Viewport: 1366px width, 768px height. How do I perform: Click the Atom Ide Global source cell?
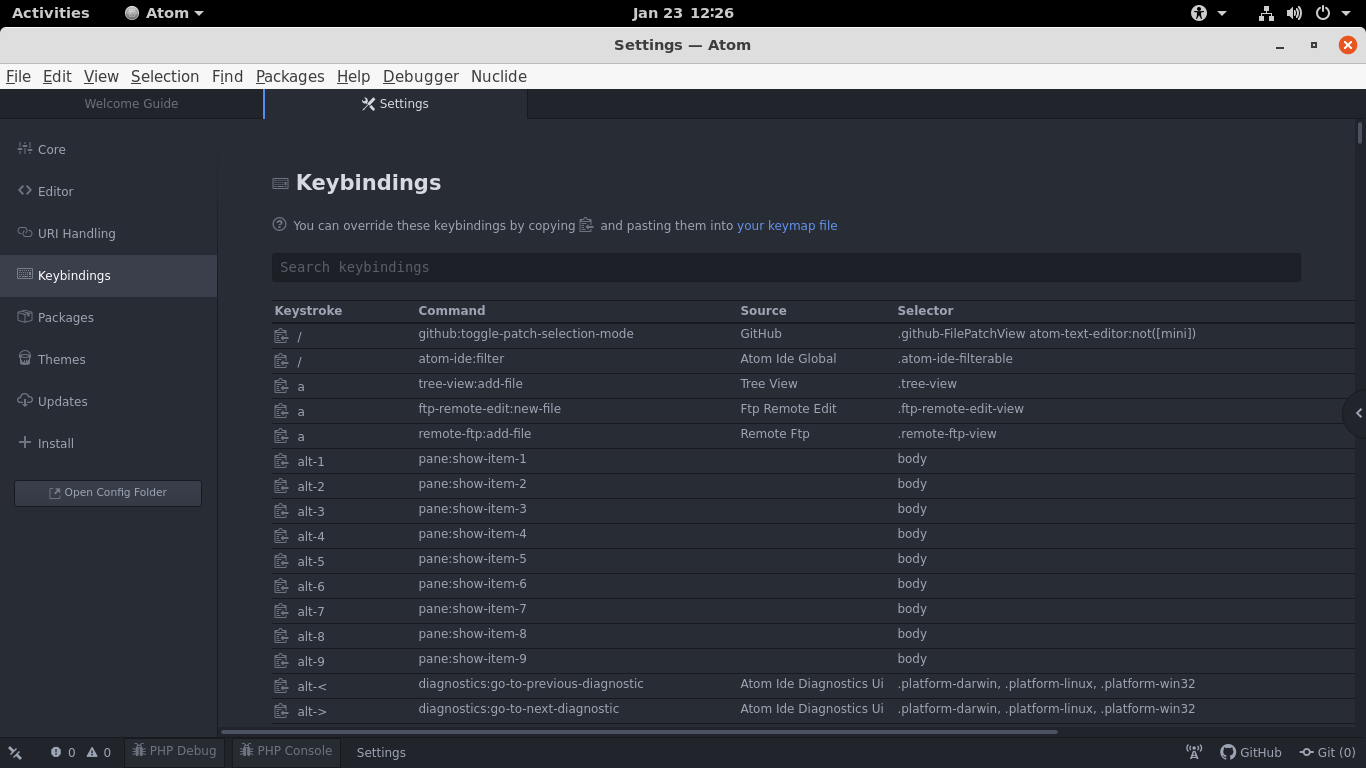[x=788, y=359]
